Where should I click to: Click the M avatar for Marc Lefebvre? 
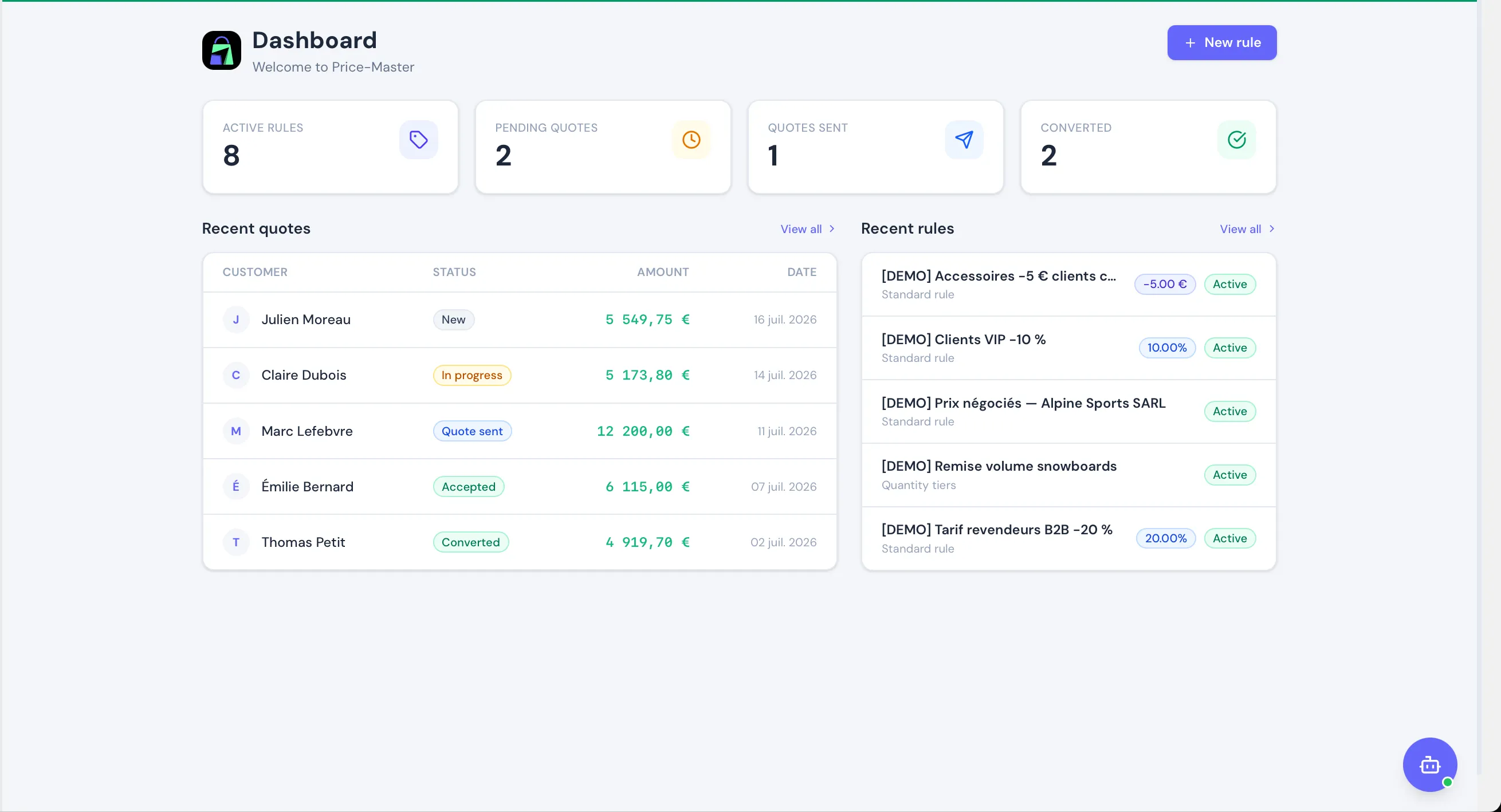pyautogui.click(x=236, y=431)
